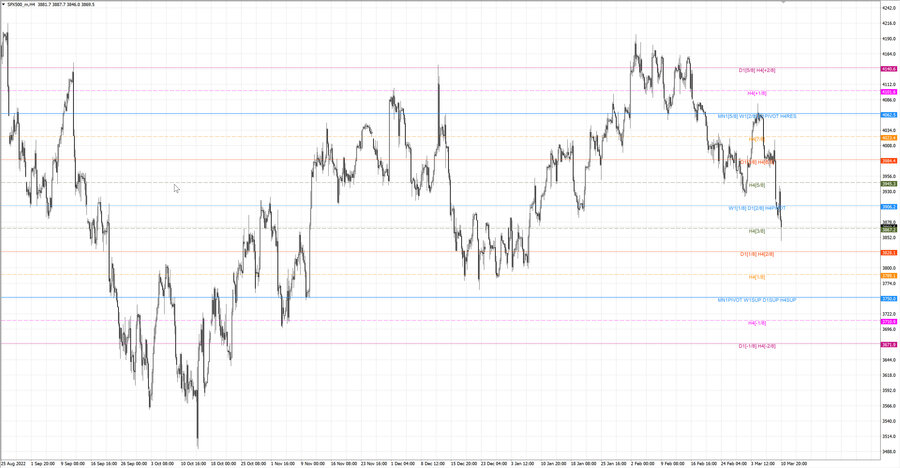Click the '25 Oct 08:00' time axis label
Image resolution: width=900 pixels, height=468 pixels.
254,463
